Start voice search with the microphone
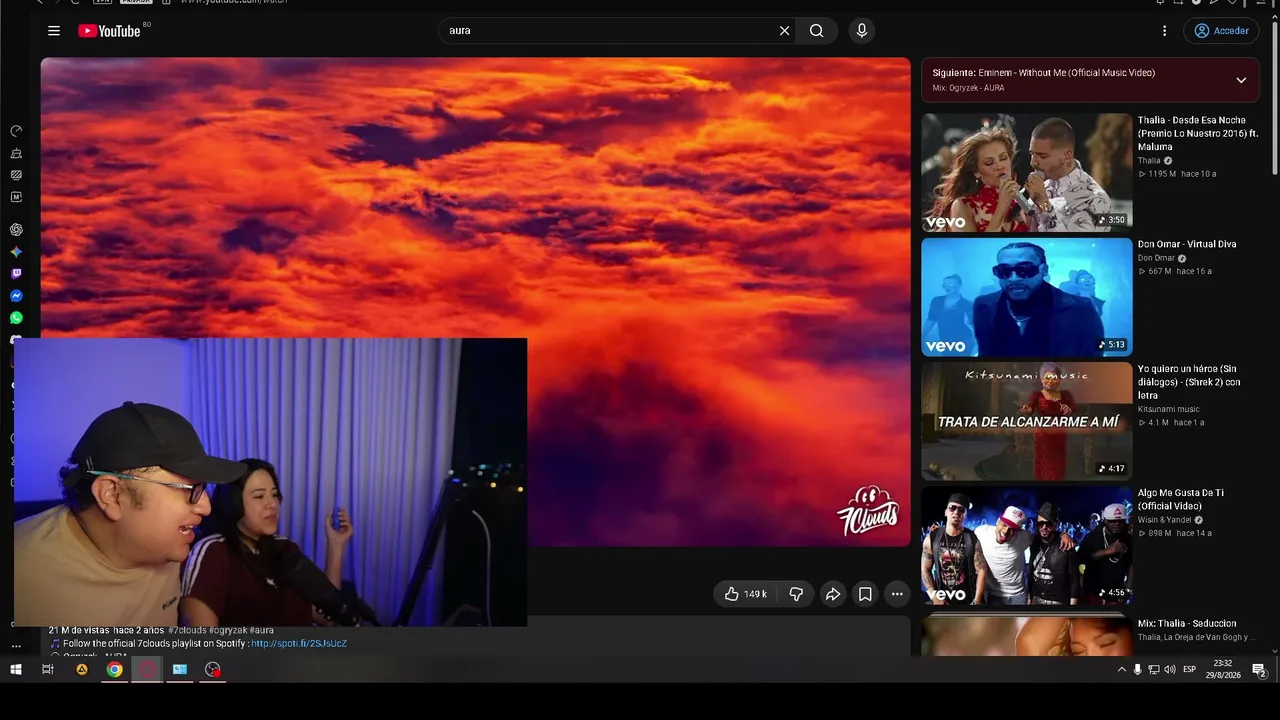This screenshot has width=1280, height=720. coord(862,31)
